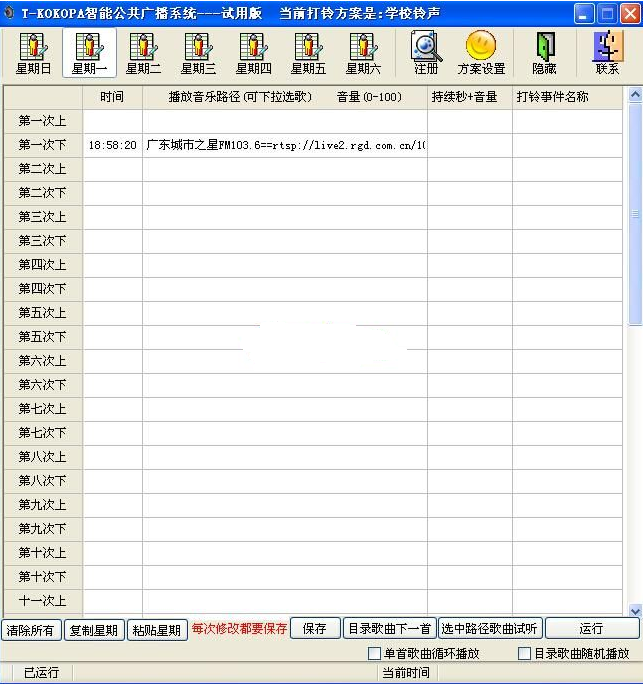The width and height of the screenshot is (644, 684).
Task: Click the 保存 save button
Action: pos(314,629)
